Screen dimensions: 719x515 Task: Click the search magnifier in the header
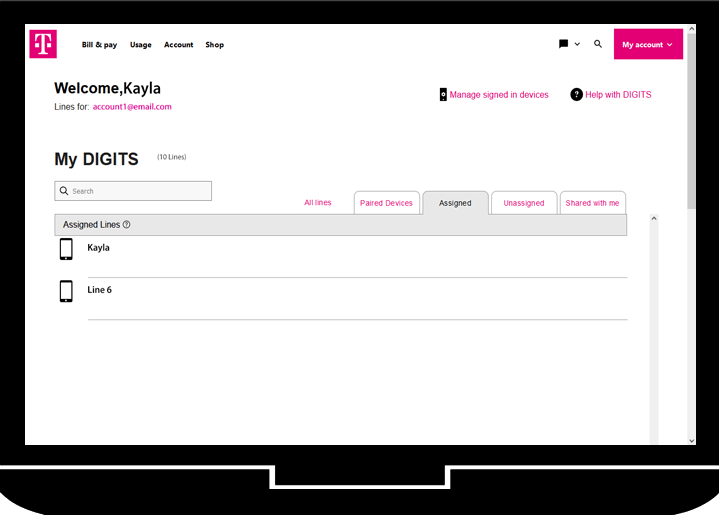[597, 44]
